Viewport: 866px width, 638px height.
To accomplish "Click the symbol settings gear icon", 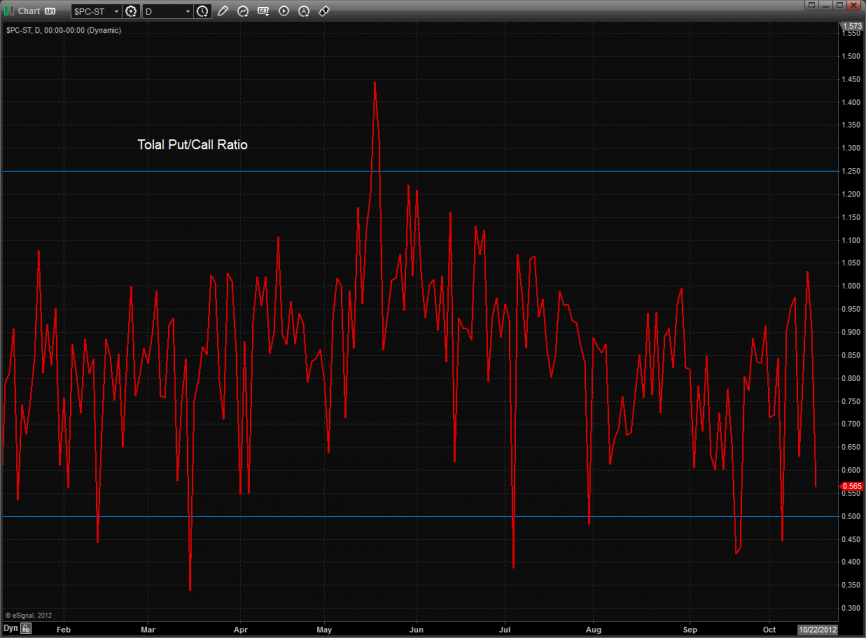I will point(130,11).
